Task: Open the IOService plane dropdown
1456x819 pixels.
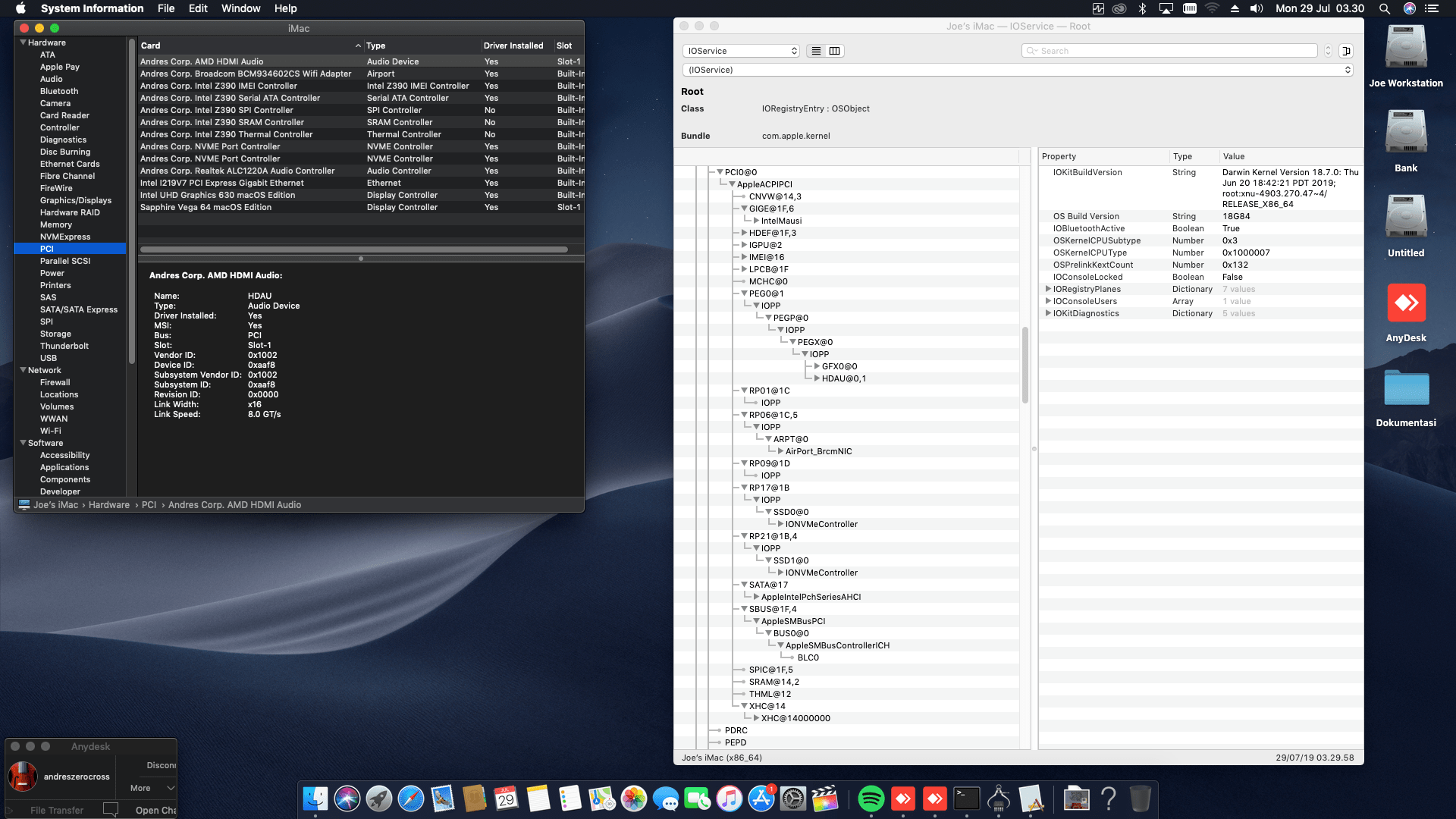Action: 742,51
